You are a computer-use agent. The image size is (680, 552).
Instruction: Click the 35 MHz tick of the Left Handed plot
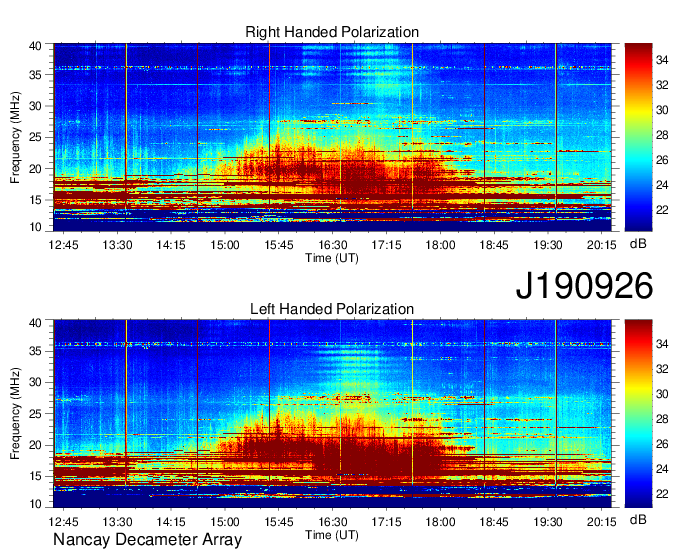coord(35,351)
